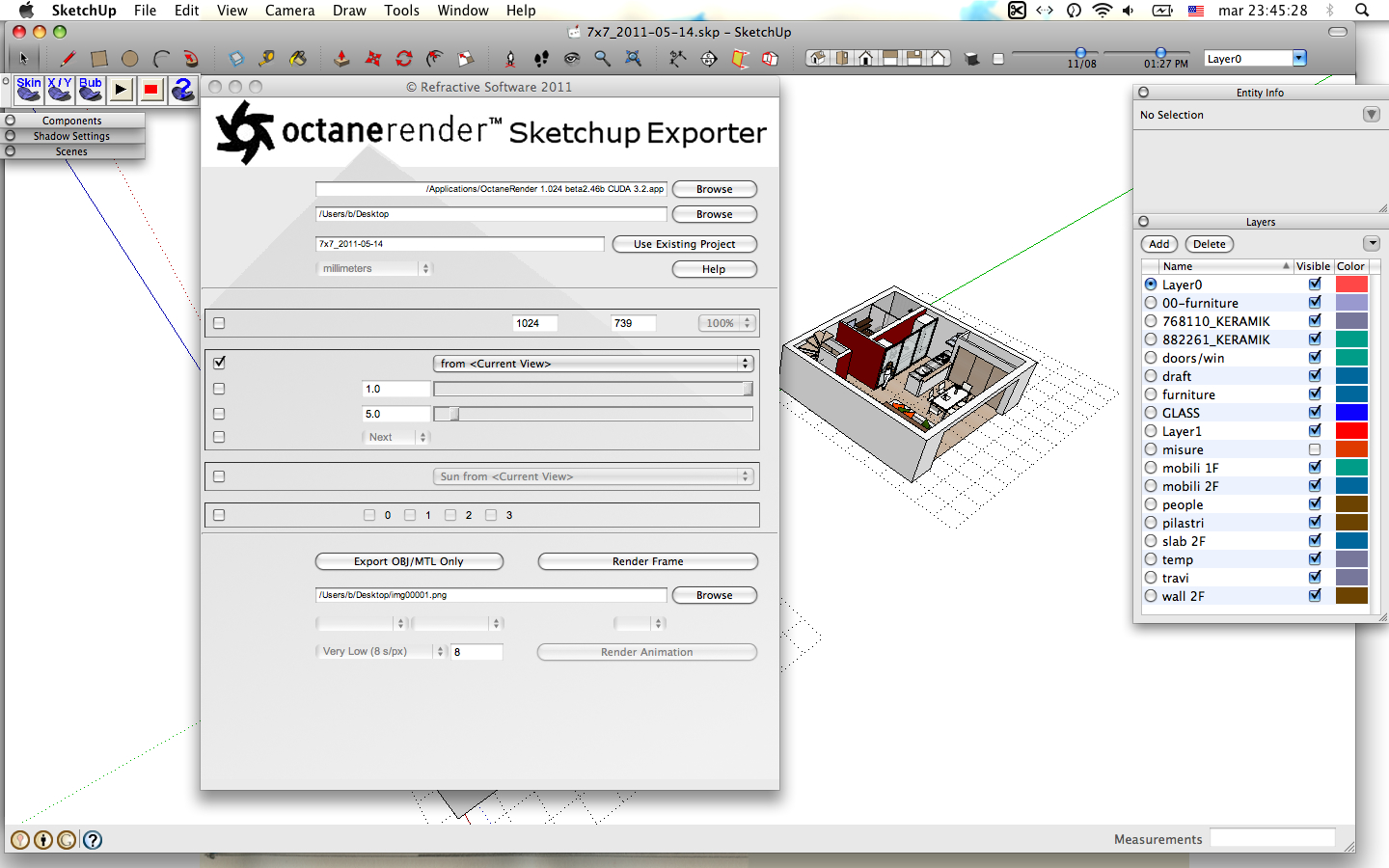Select the Zoom magnifier tool
This screenshot has height=868, width=1389.
click(603, 59)
